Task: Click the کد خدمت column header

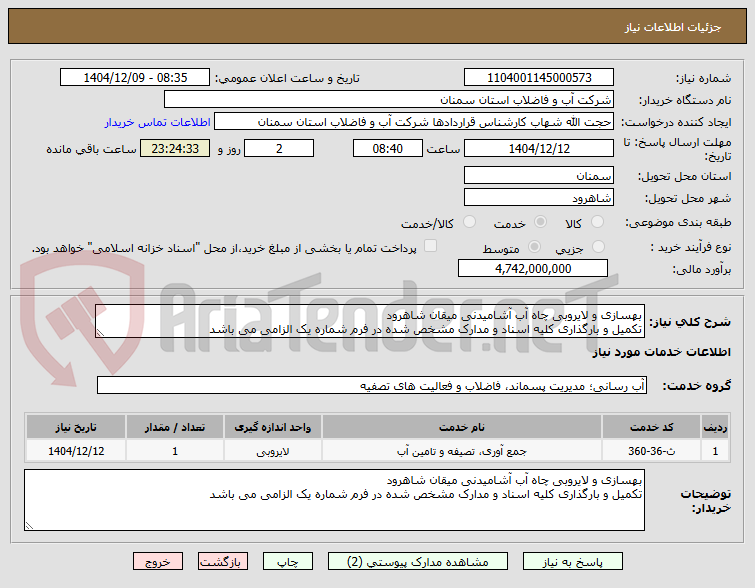Action: pos(651,427)
